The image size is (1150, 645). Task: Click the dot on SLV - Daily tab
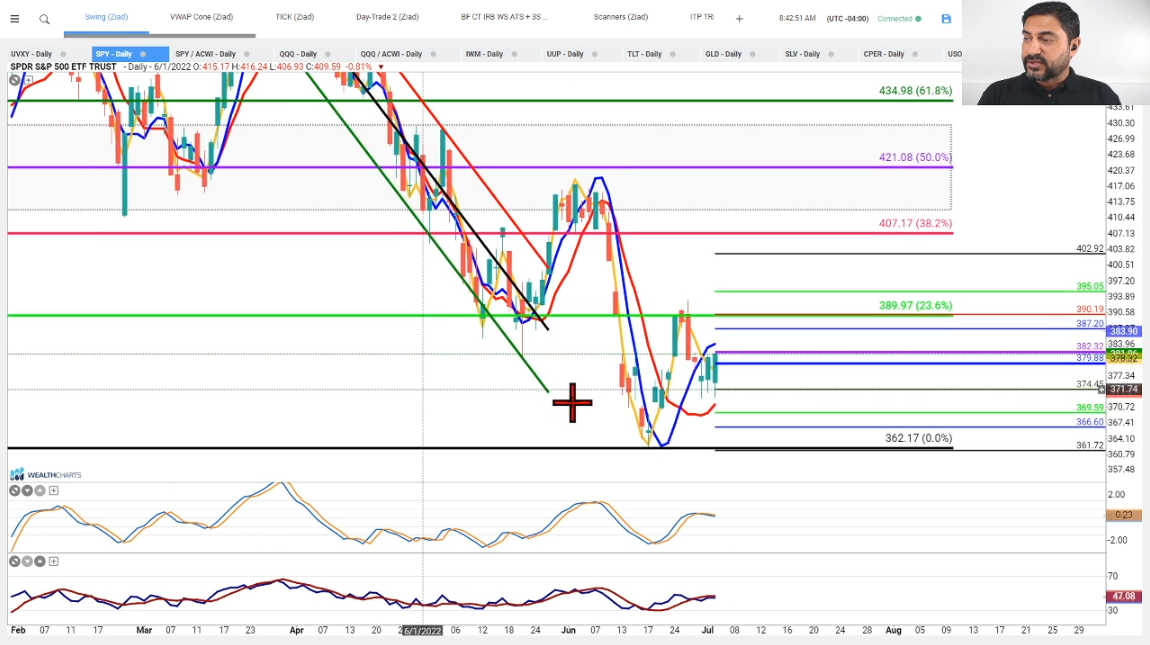(x=831, y=54)
